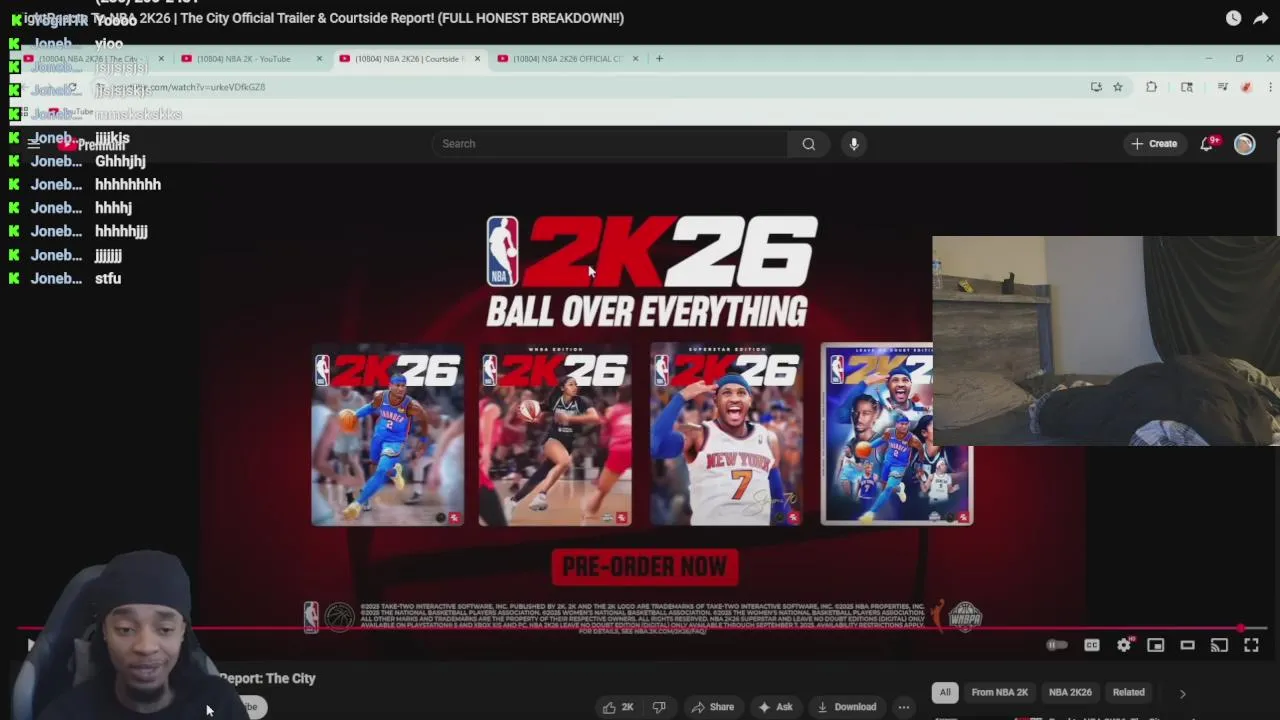
Task: Switch to the NBA 2K26 OFFICIAL browser tab
Action: (x=568, y=59)
